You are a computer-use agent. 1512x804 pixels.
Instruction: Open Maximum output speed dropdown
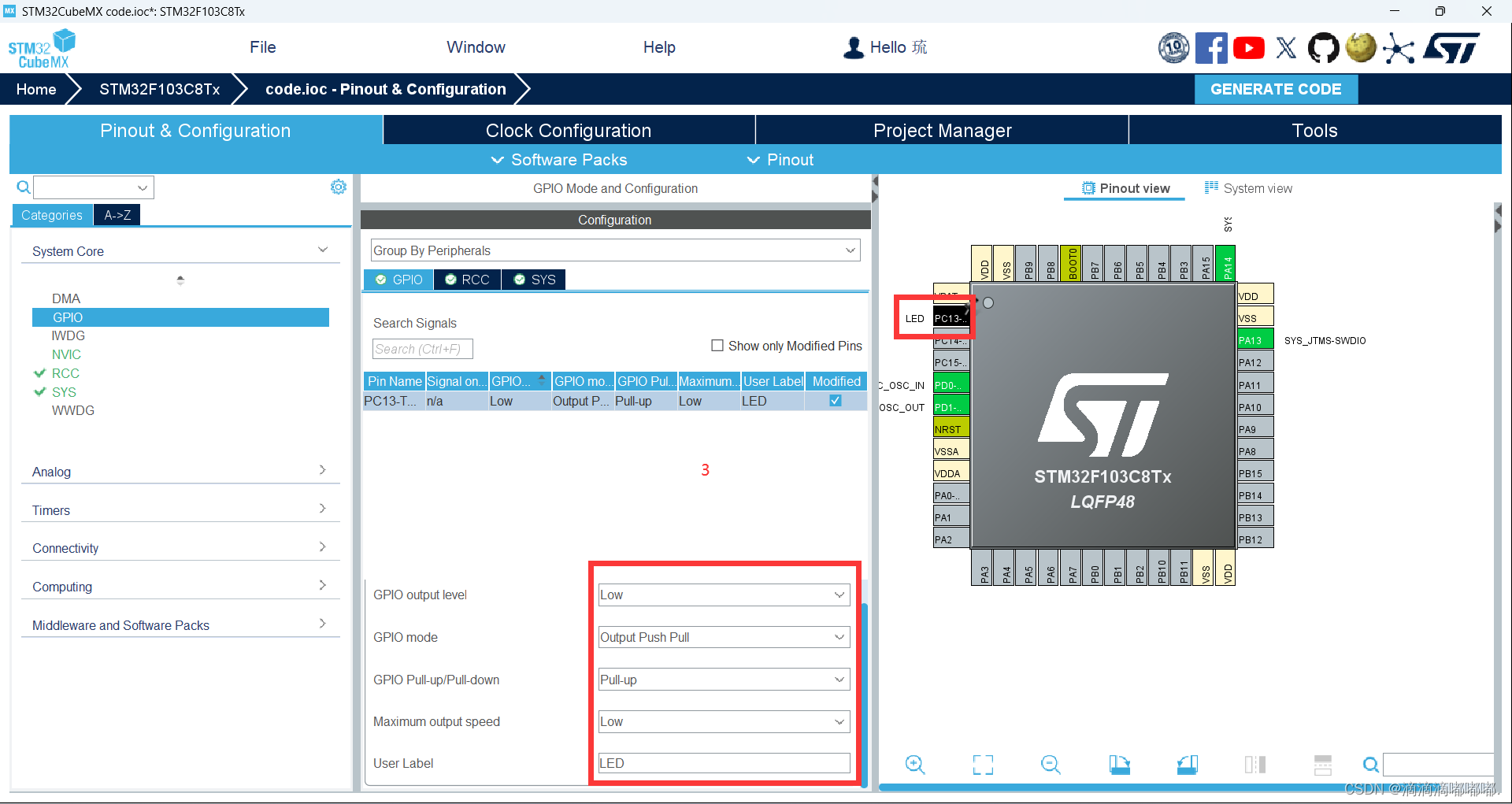coord(724,721)
